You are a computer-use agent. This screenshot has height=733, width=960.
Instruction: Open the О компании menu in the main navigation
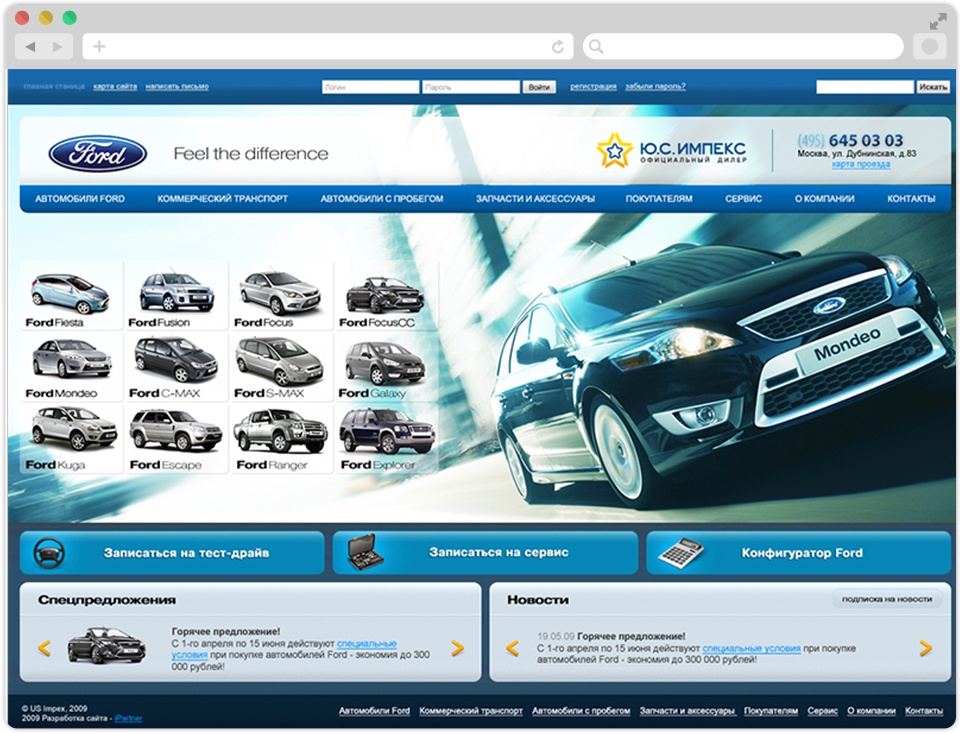(825, 198)
